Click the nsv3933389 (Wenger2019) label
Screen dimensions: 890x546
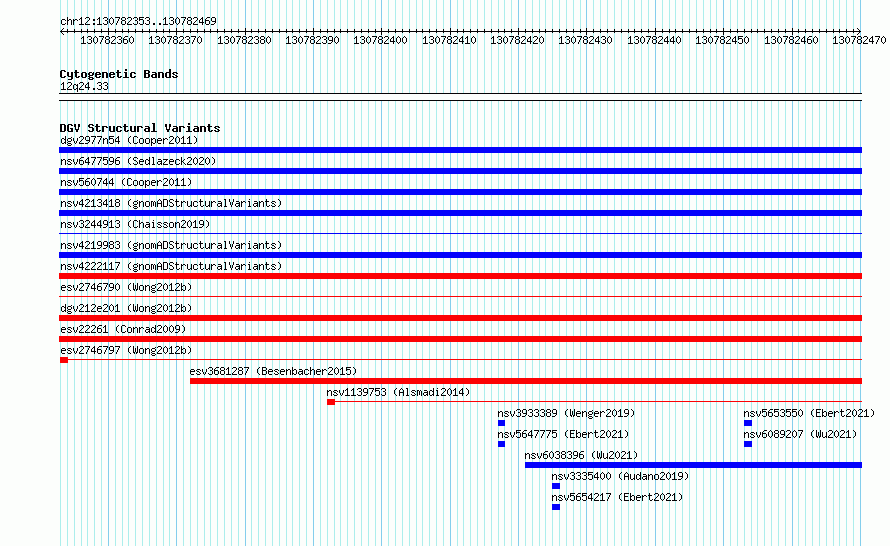tap(566, 413)
